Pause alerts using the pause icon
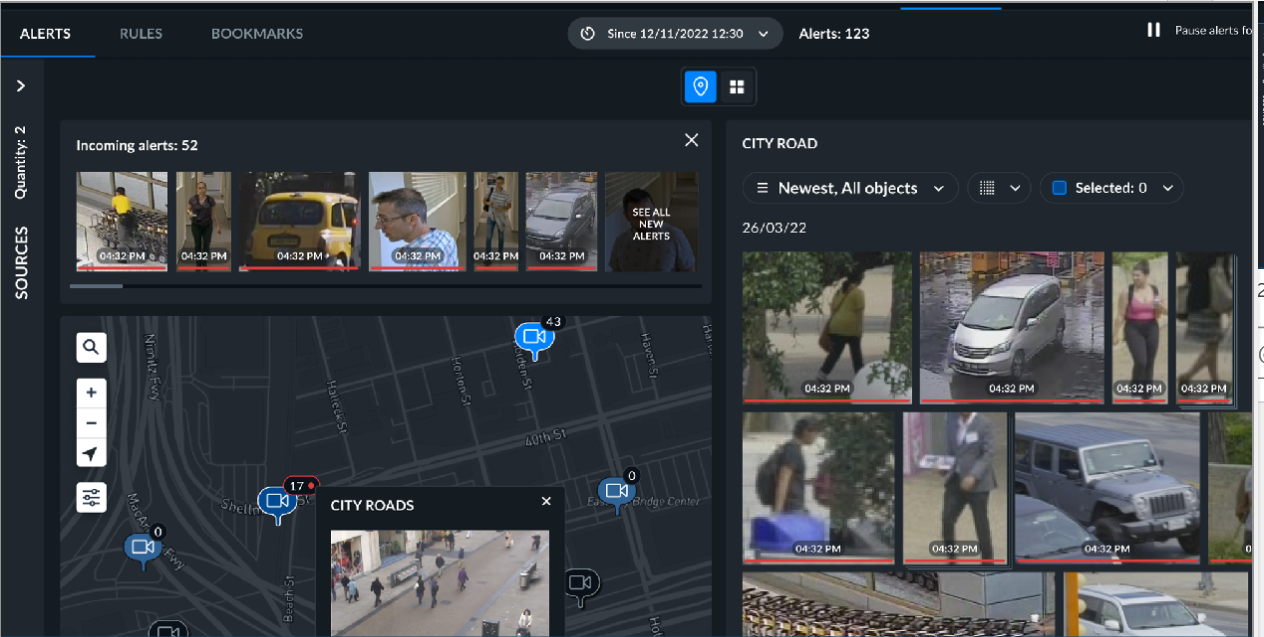Image resolution: width=1264 pixels, height=637 pixels. 1153,30
